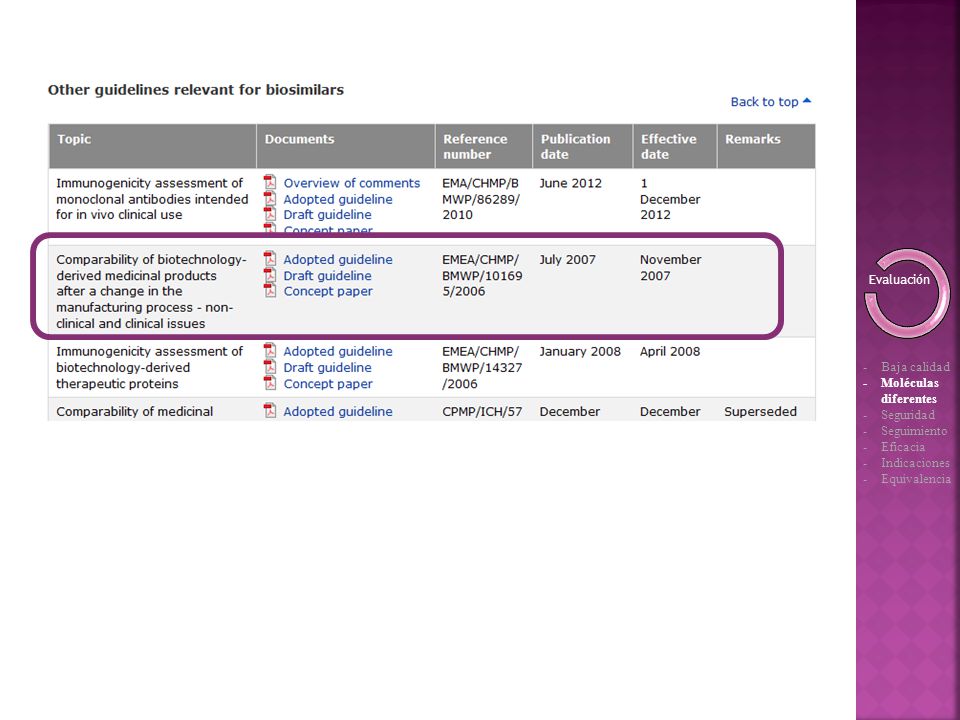The height and width of the screenshot is (720, 960).
Task: Click the Superseded remark
Action: pos(760,411)
